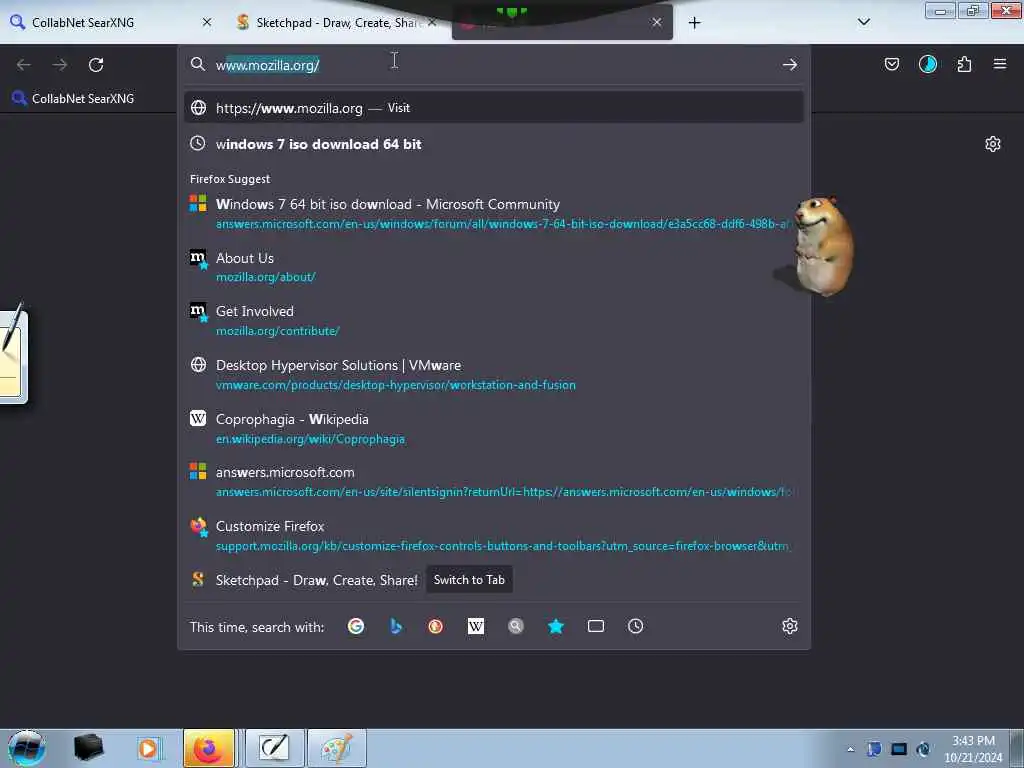Click the Go arrow in address bar
The width and height of the screenshot is (1024, 768).
pos(790,65)
